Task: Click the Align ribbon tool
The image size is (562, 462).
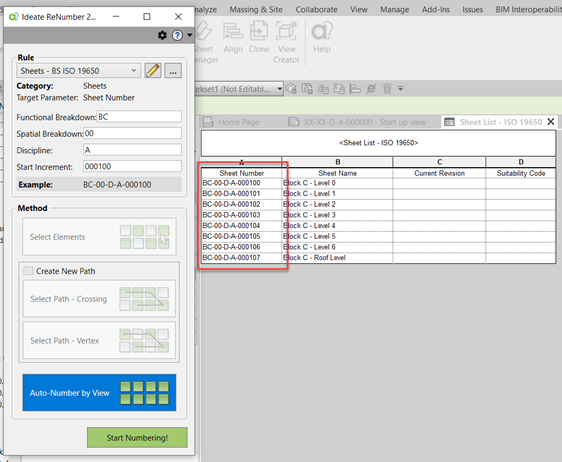Action: point(233,37)
